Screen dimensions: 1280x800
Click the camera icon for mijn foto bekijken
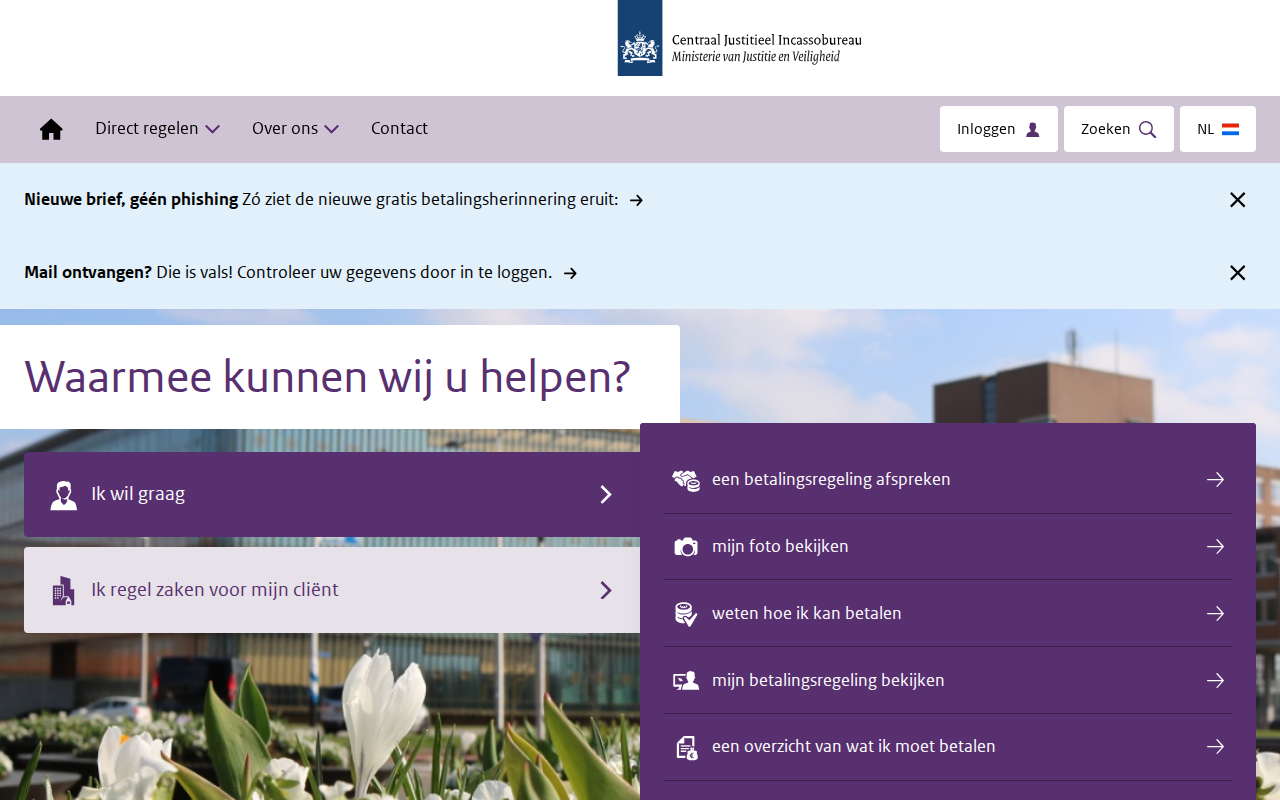tap(685, 547)
